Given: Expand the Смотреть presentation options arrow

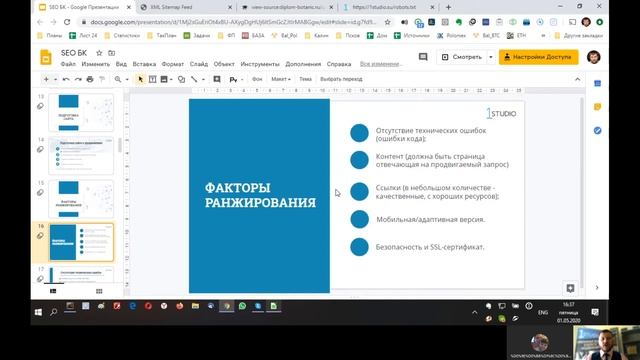Looking at the screenshot, I should pos(491,57).
